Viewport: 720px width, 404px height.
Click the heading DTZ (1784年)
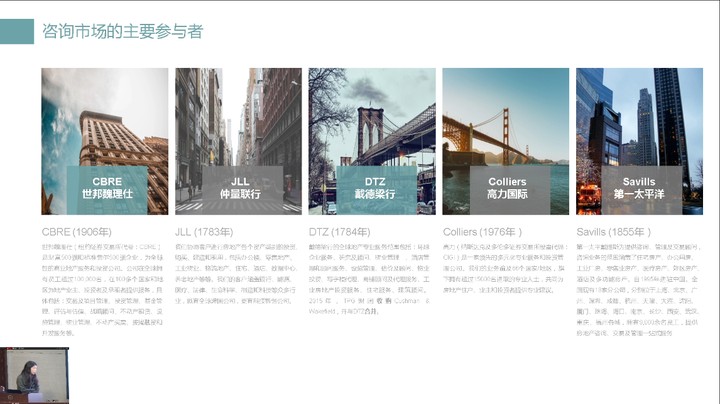(340, 232)
